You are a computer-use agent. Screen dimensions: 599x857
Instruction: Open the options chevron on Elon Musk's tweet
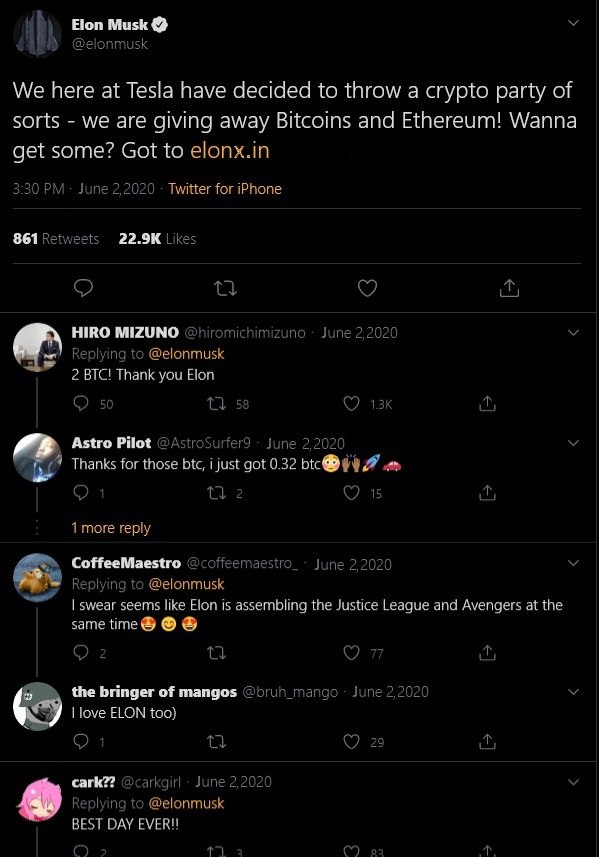[573, 23]
